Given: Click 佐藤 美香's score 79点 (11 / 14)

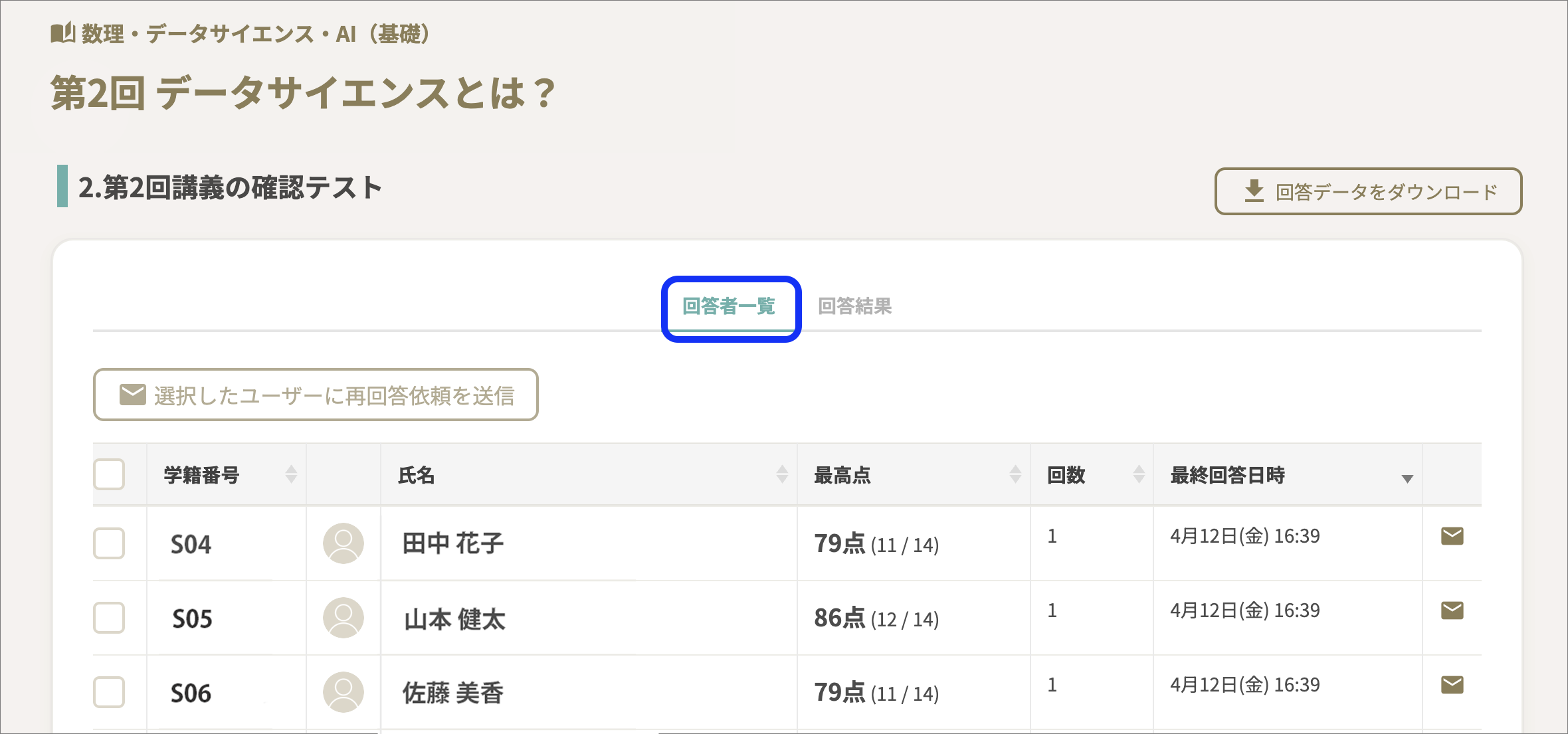Looking at the screenshot, I should pos(876,693).
